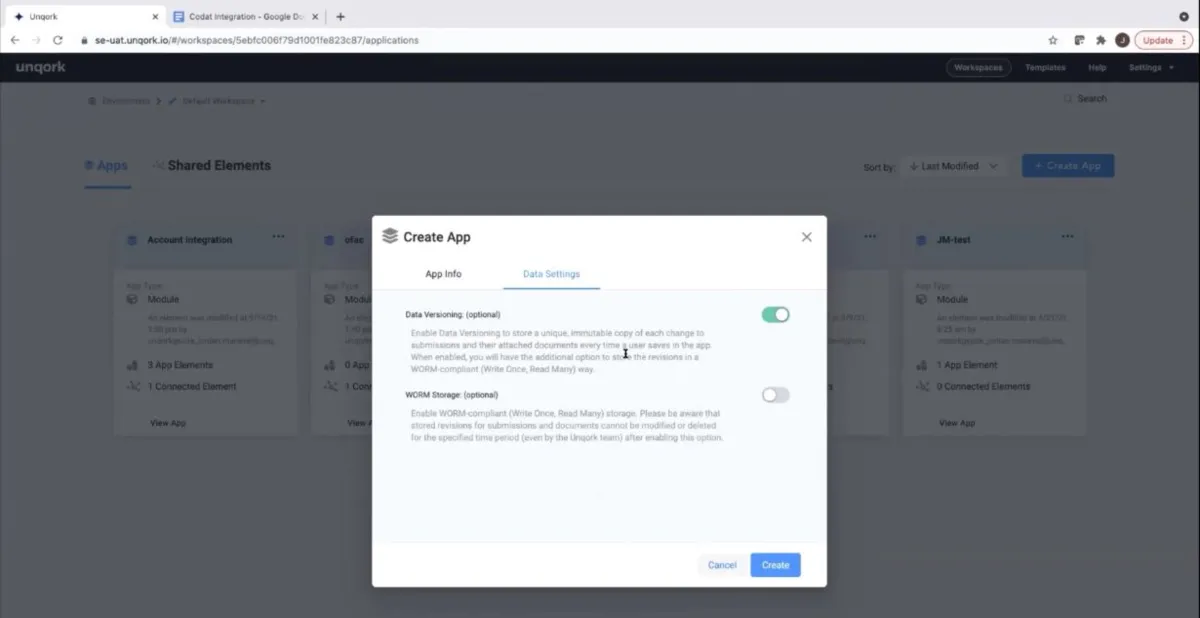
Task: Open the Chrome three-dot menu
Action: point(1185,40)
